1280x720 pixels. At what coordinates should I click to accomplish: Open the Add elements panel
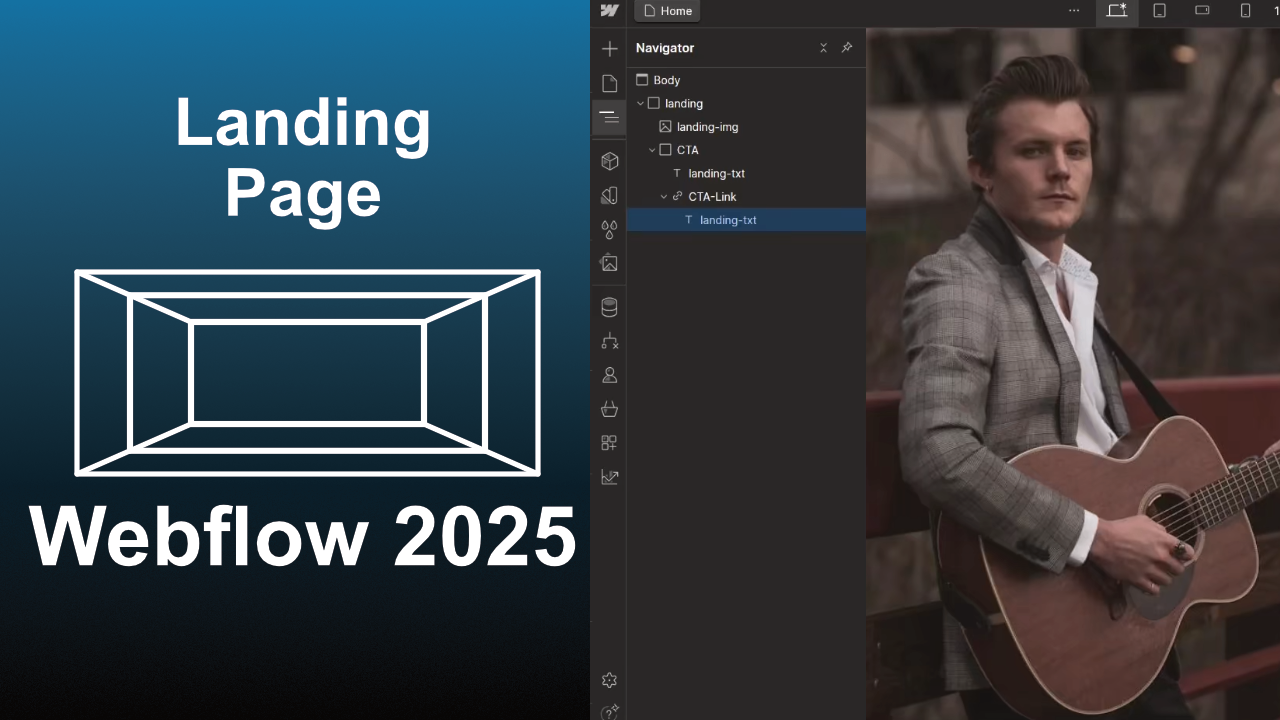click(609, 49)
